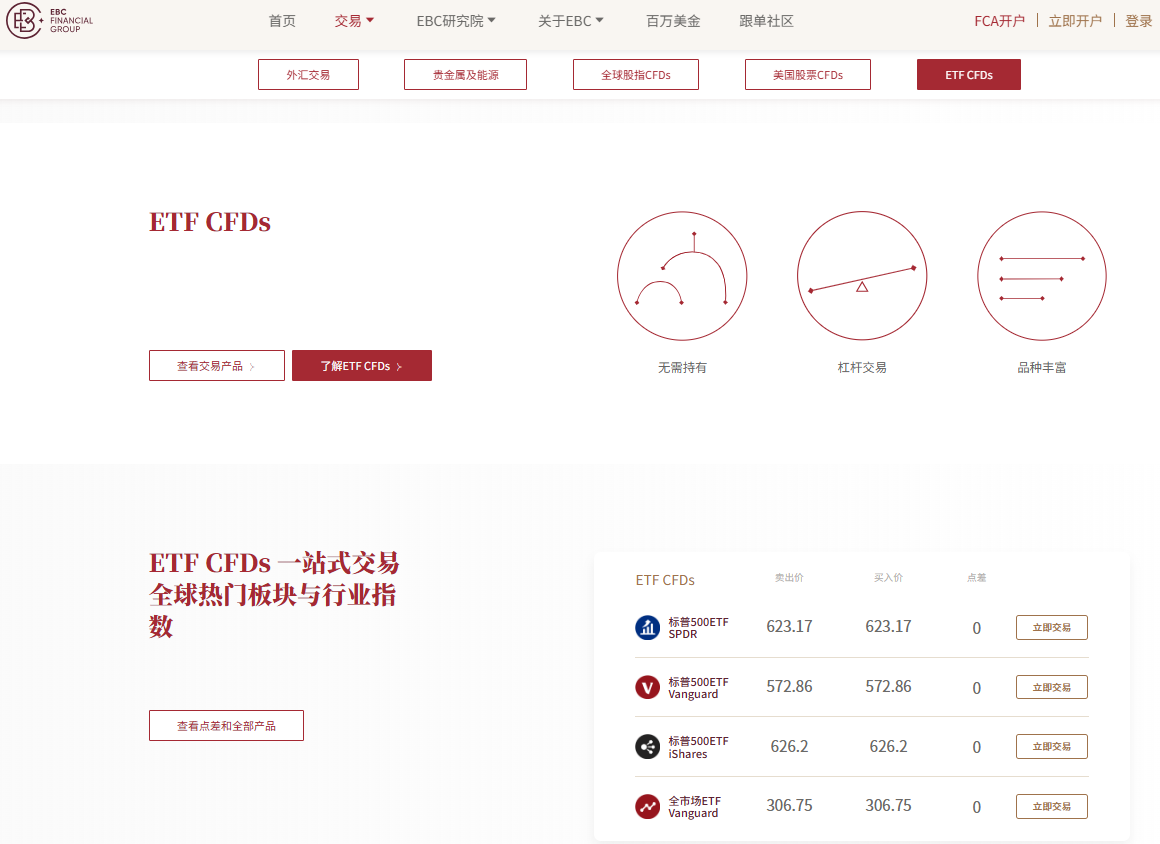Click the 572.86 buy price value

888,686
